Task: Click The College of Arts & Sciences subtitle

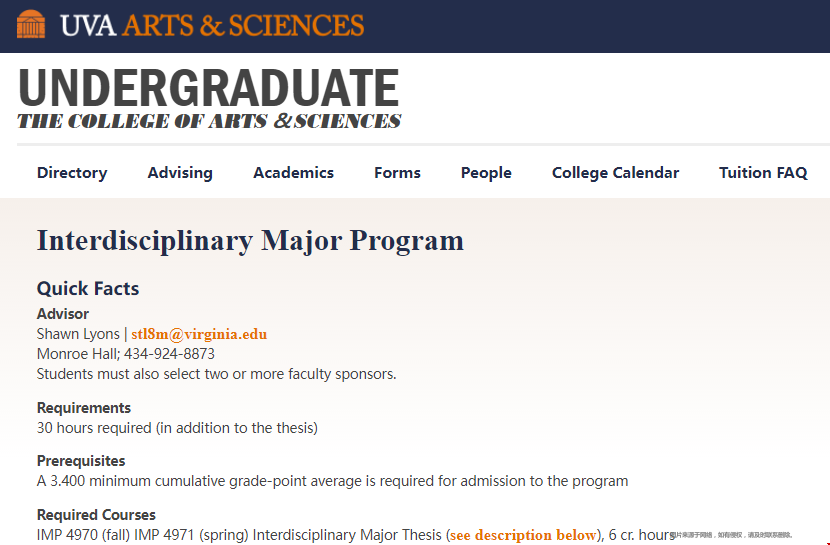Action: click(x=209, y=121)
